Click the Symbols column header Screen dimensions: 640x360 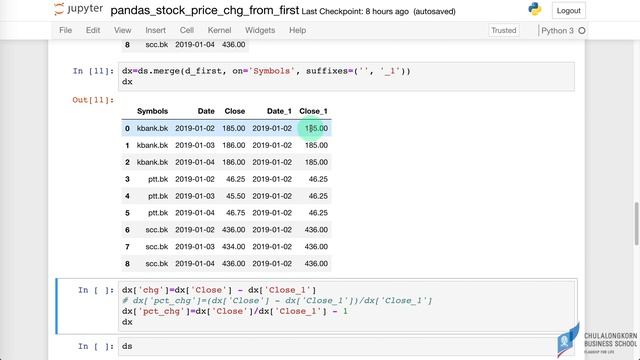[152, 111]
